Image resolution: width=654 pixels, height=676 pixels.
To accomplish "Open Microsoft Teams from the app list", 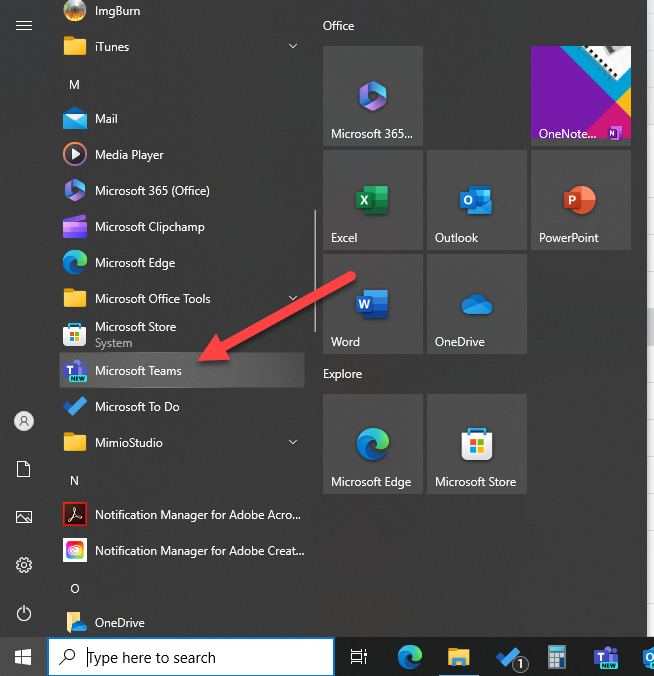I will (x=138, y=371).
